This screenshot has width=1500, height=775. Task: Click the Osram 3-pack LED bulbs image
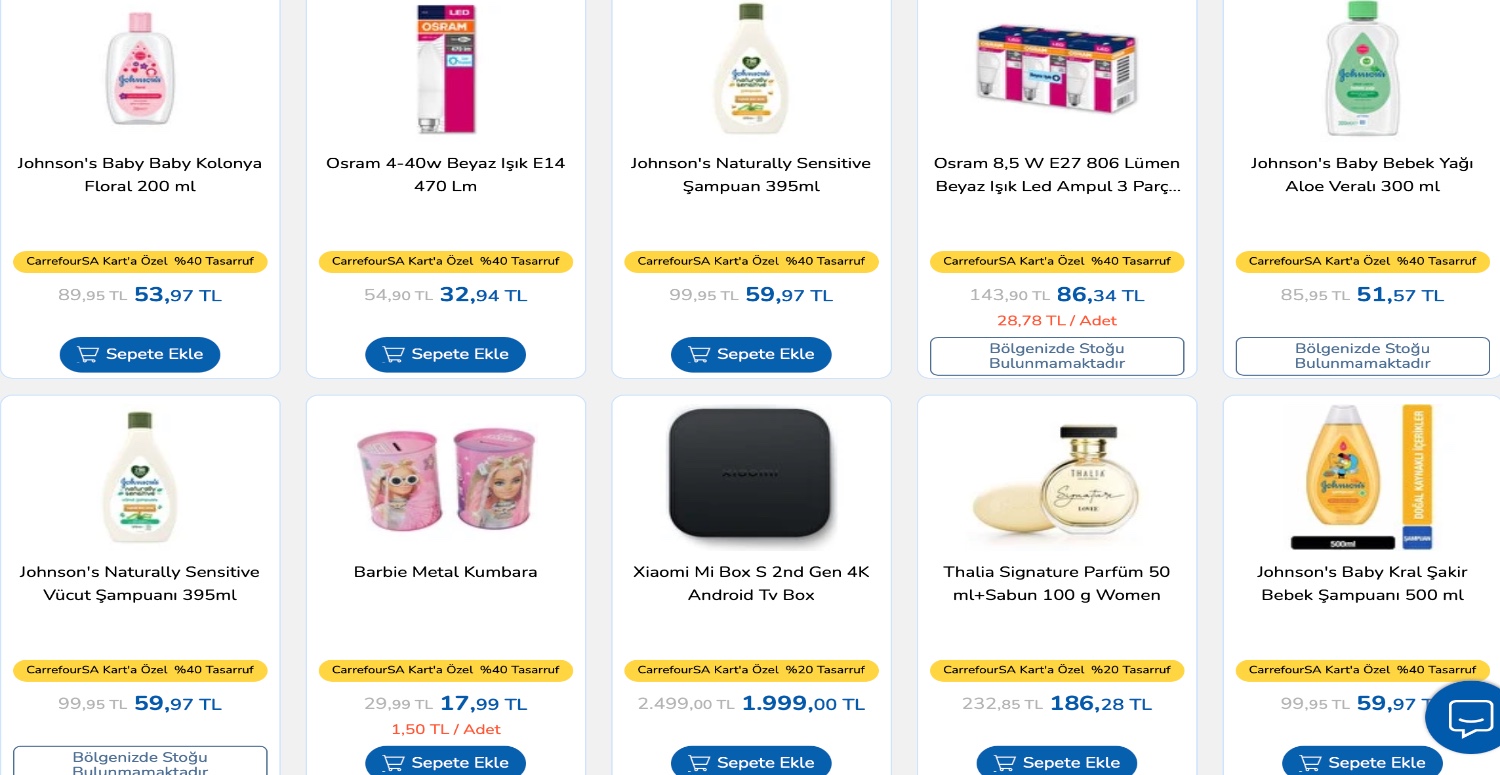(1056, 69)
